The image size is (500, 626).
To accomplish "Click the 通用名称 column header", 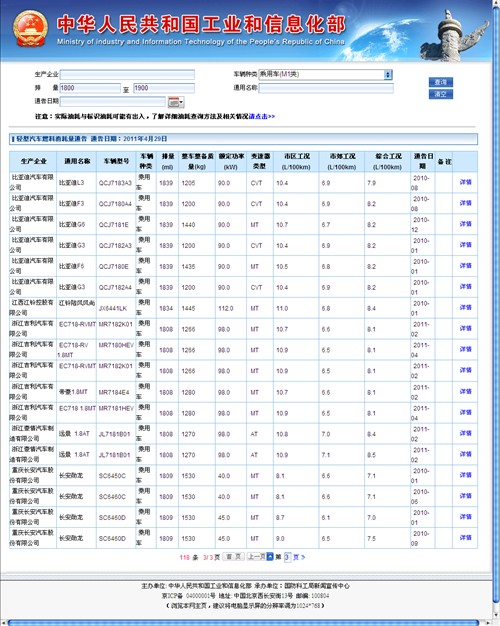I will click(77, 161).
